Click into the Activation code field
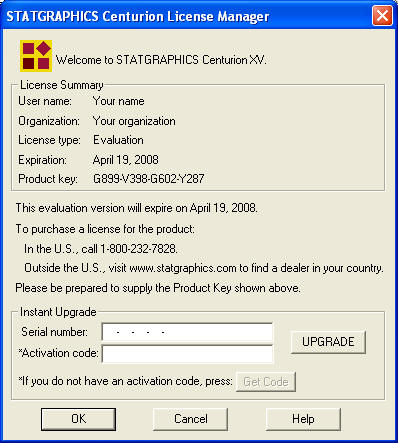Image resolution: width=398 pixels, height=443 pixels. (187, 354)
